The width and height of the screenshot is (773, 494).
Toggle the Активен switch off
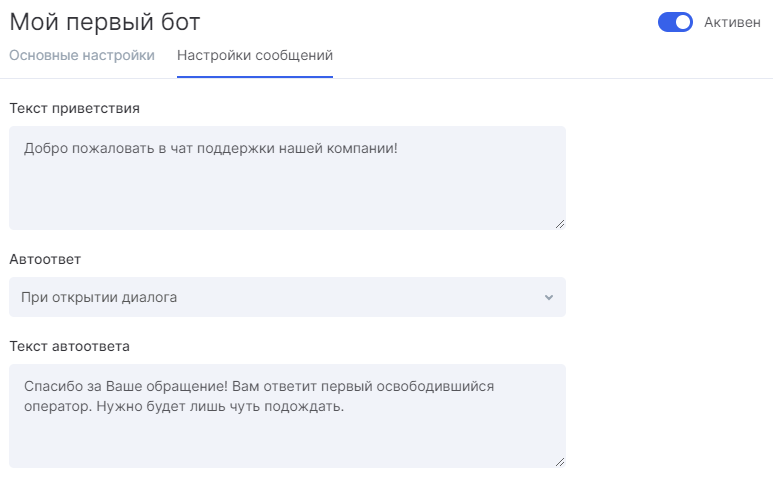[675, 22]
